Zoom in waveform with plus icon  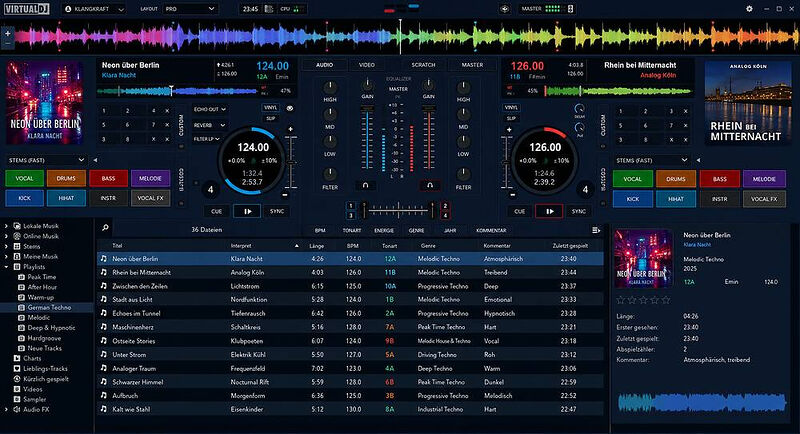pyautogui.click(x=8, y=34)
